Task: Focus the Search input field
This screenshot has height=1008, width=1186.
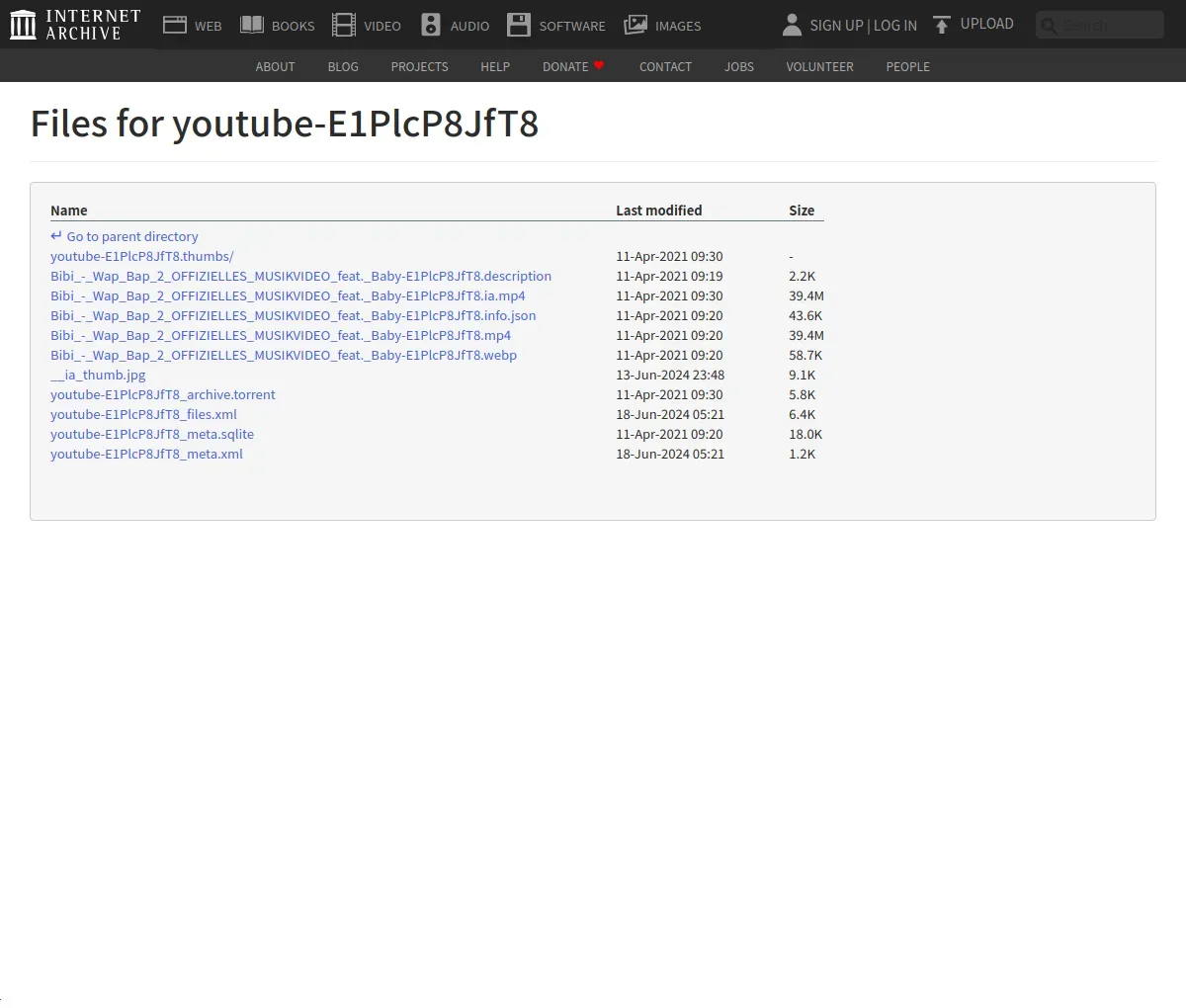Action: coord(1100,25)
